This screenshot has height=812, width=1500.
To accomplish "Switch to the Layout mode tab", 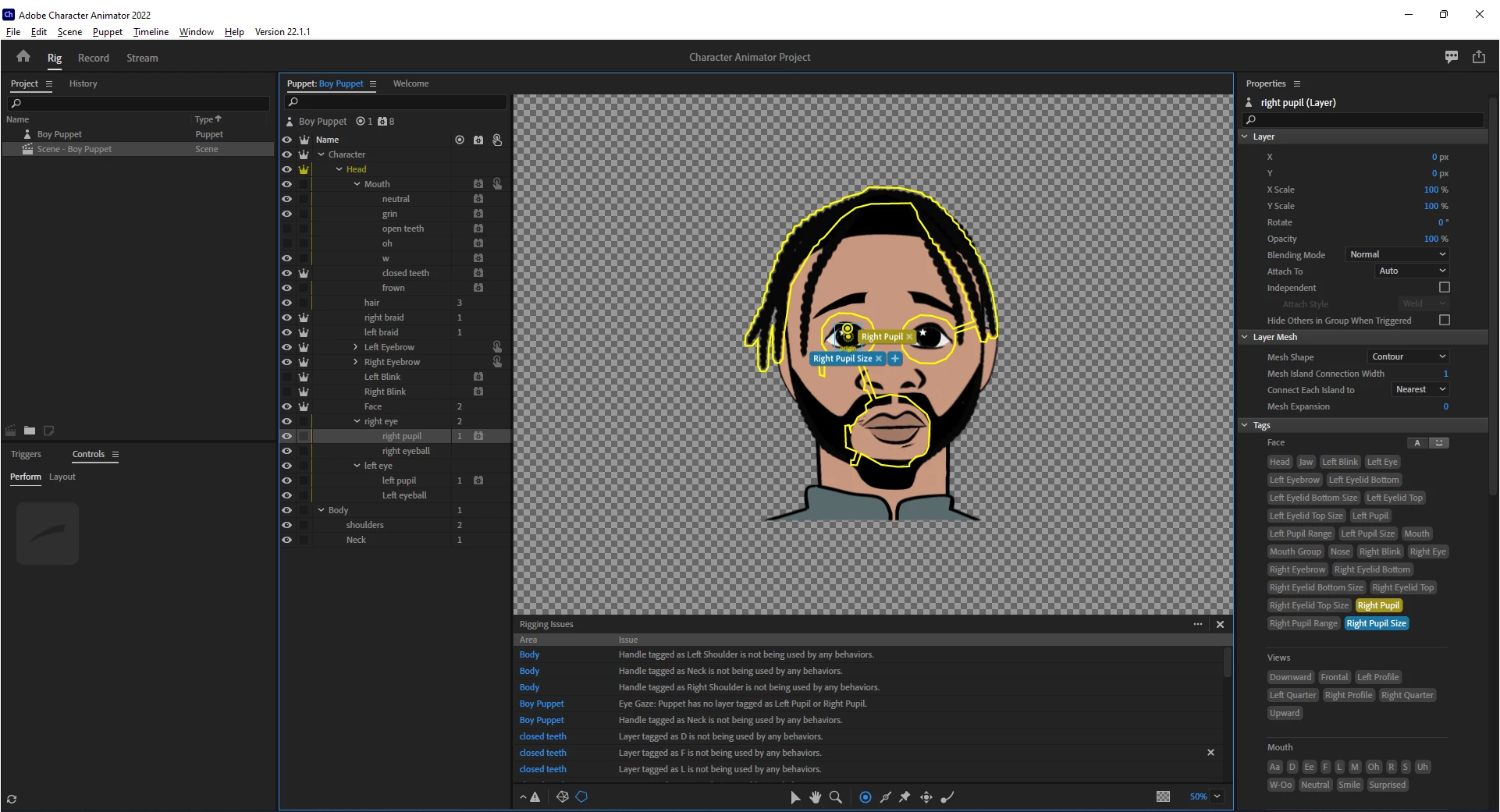I will [x=62, y=477].
